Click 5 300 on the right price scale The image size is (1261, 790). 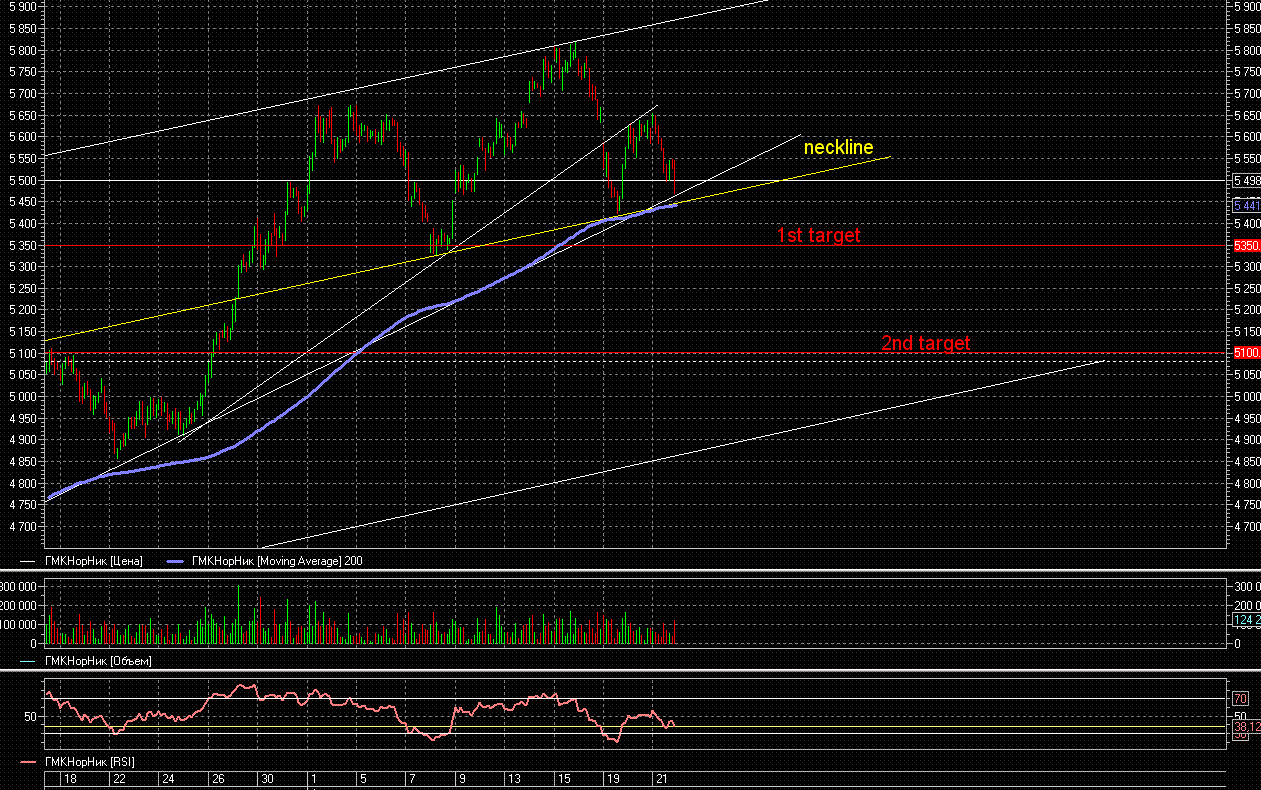(x=1246, y=267)
